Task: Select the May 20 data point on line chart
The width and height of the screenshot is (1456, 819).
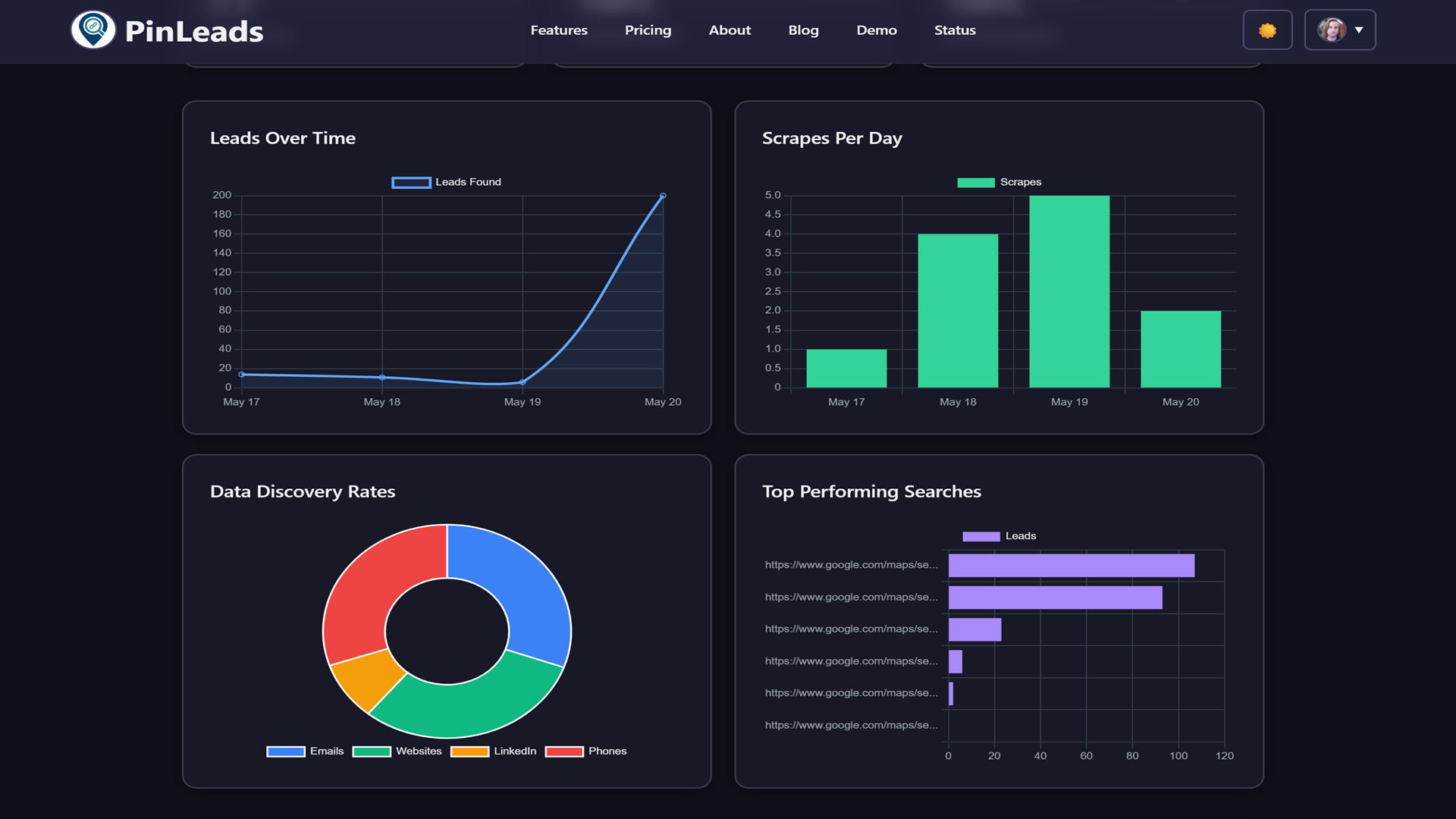Action: point(663,196)
